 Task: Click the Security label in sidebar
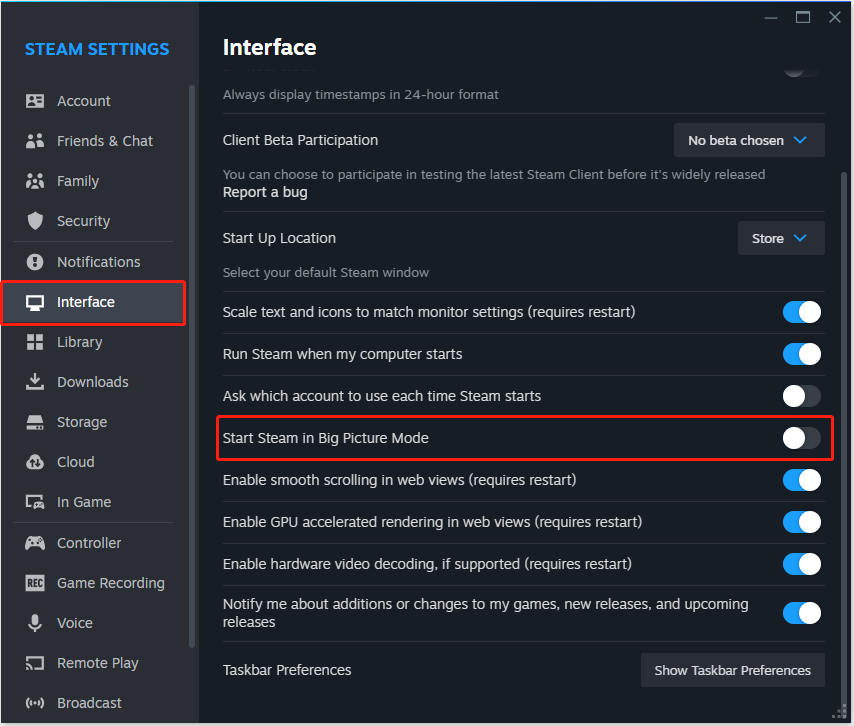[83, 221]
